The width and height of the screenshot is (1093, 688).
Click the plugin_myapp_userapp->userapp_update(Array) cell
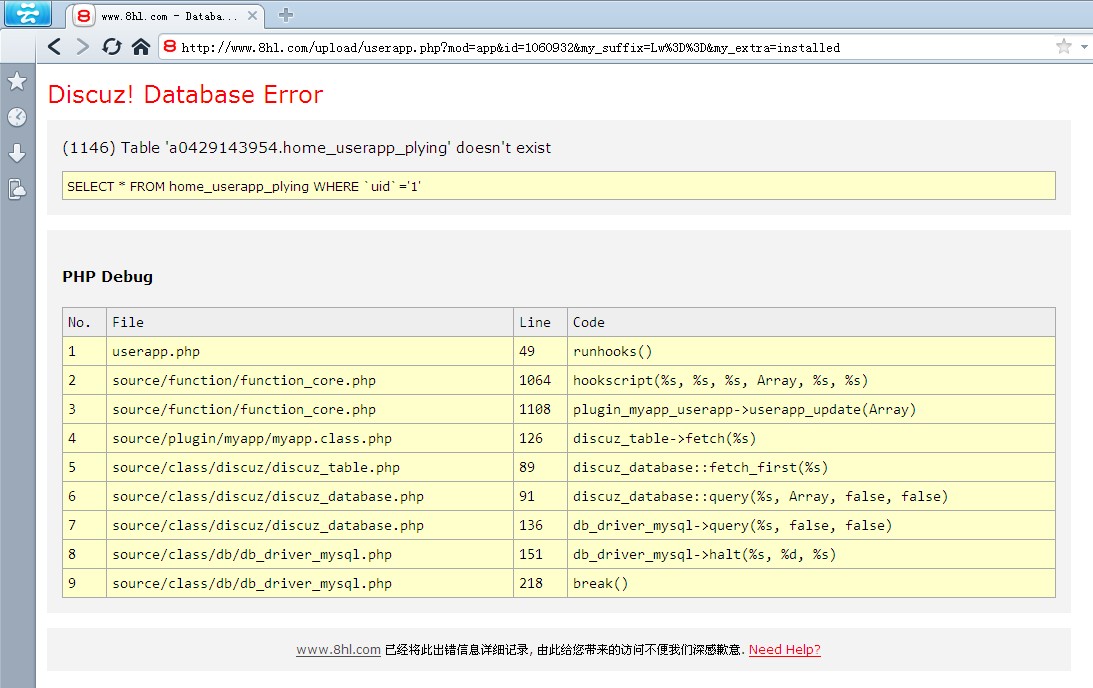(x=811, y=409)
